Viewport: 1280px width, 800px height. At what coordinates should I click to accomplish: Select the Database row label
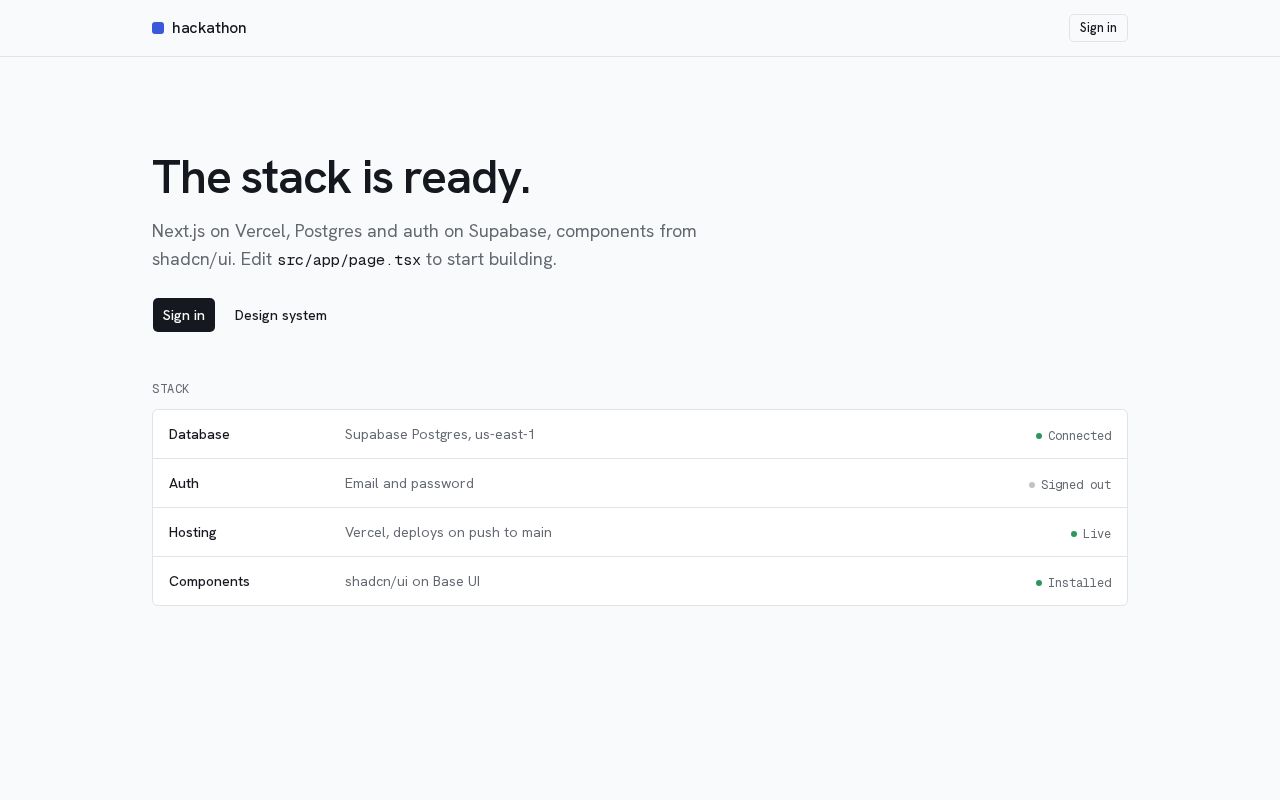tap(199, 434)
